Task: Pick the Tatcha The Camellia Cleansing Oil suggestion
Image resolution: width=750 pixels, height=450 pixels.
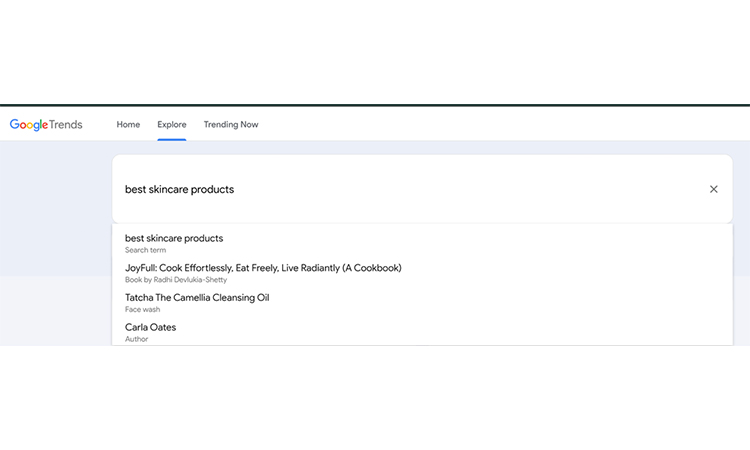Action: pos(422,303)
